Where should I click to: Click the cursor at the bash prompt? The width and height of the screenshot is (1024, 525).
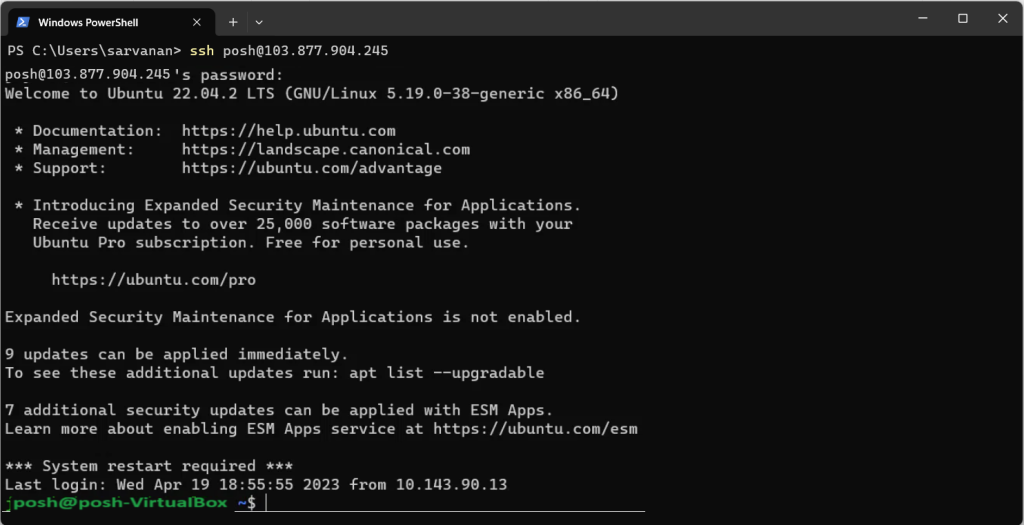(x=266, y=503)
